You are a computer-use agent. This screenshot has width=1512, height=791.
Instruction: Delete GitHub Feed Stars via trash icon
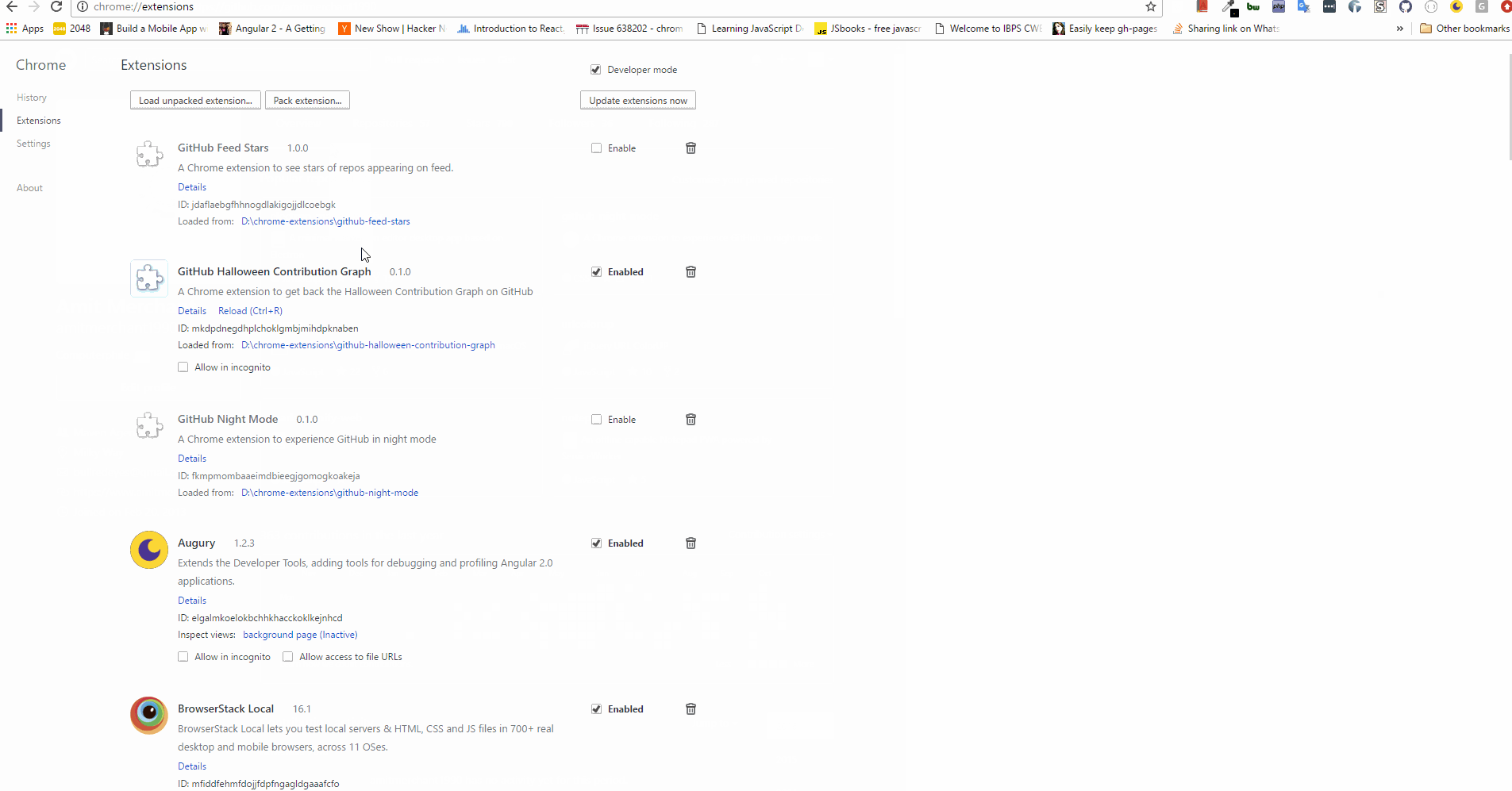(x=691, y=148)
